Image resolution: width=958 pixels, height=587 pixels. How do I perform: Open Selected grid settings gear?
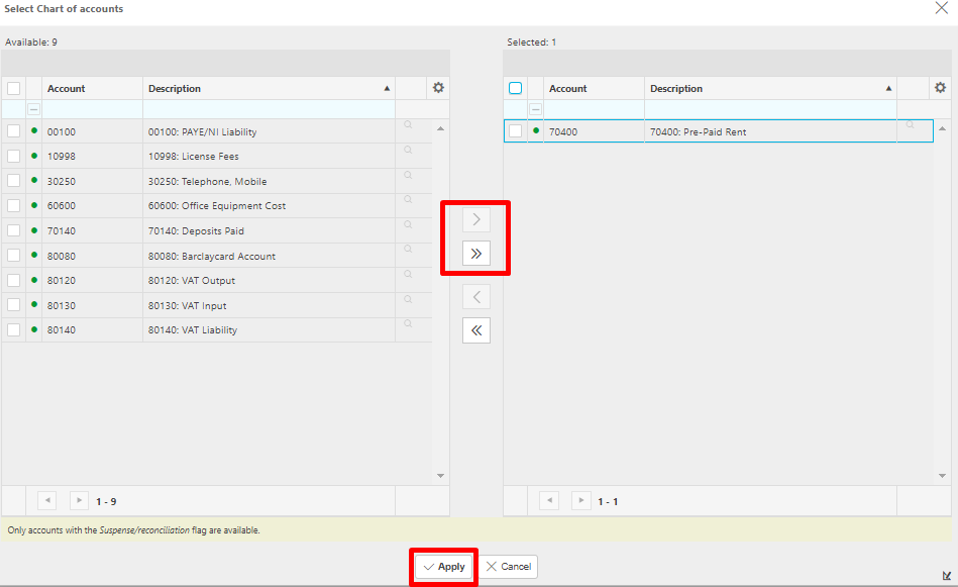[x=940, y=88]
